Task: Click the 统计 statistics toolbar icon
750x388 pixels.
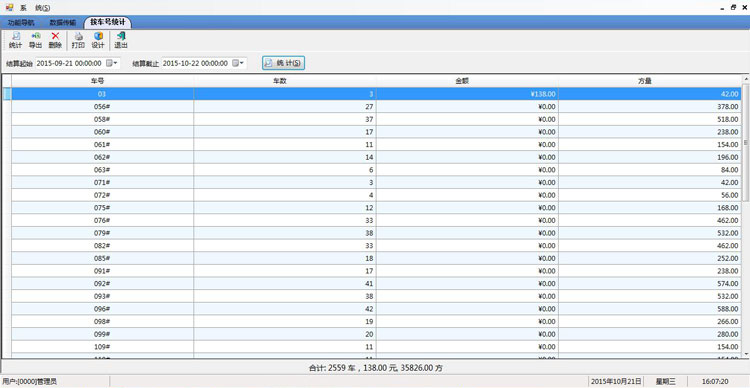Action: [x=15, y=40]
